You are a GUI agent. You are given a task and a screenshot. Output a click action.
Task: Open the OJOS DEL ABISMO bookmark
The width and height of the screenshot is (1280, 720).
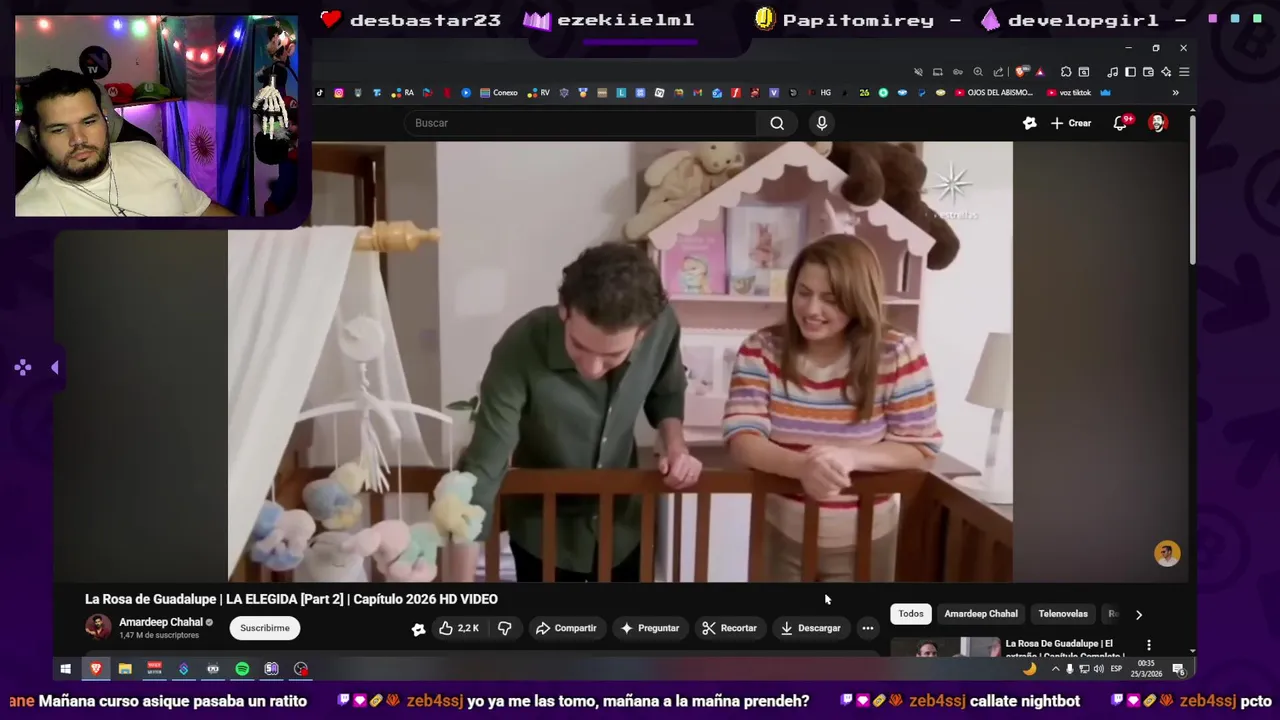tap(994, 93)
